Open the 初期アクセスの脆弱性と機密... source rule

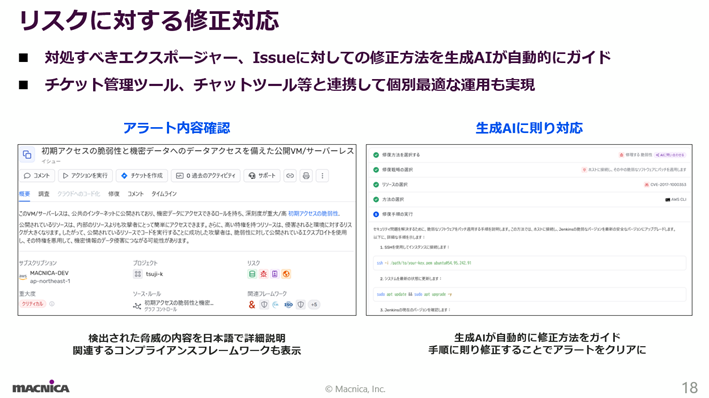[179, 303]
